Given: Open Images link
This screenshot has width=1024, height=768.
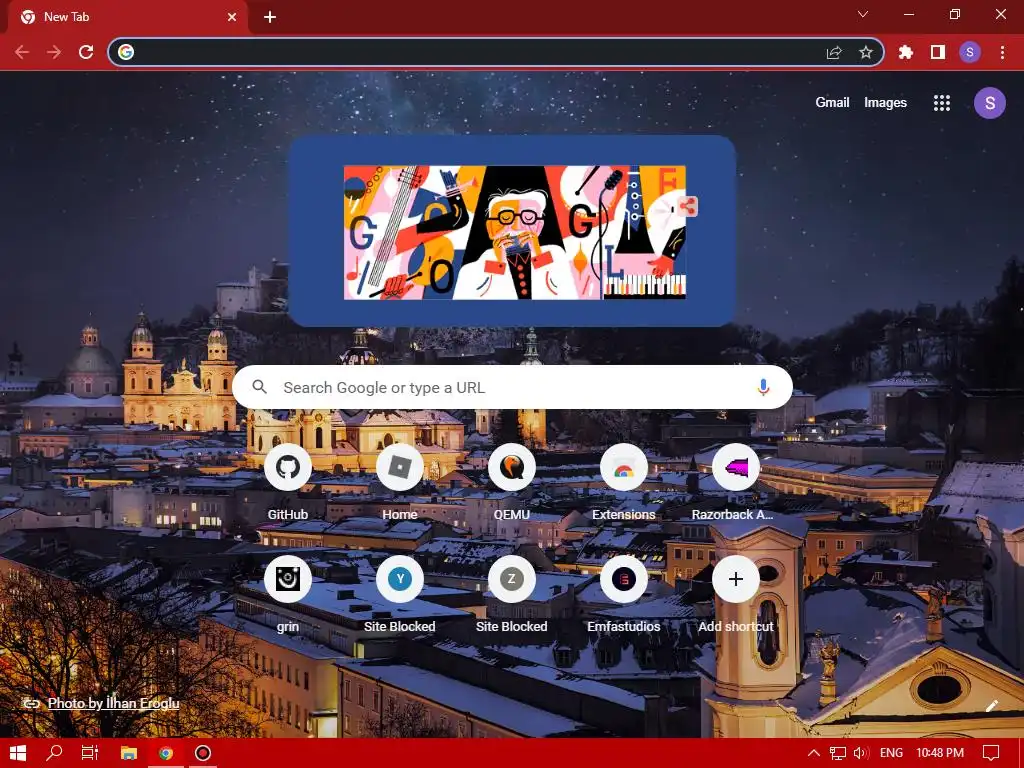Looking at the screenshot, I should click(x=885, y=103).
